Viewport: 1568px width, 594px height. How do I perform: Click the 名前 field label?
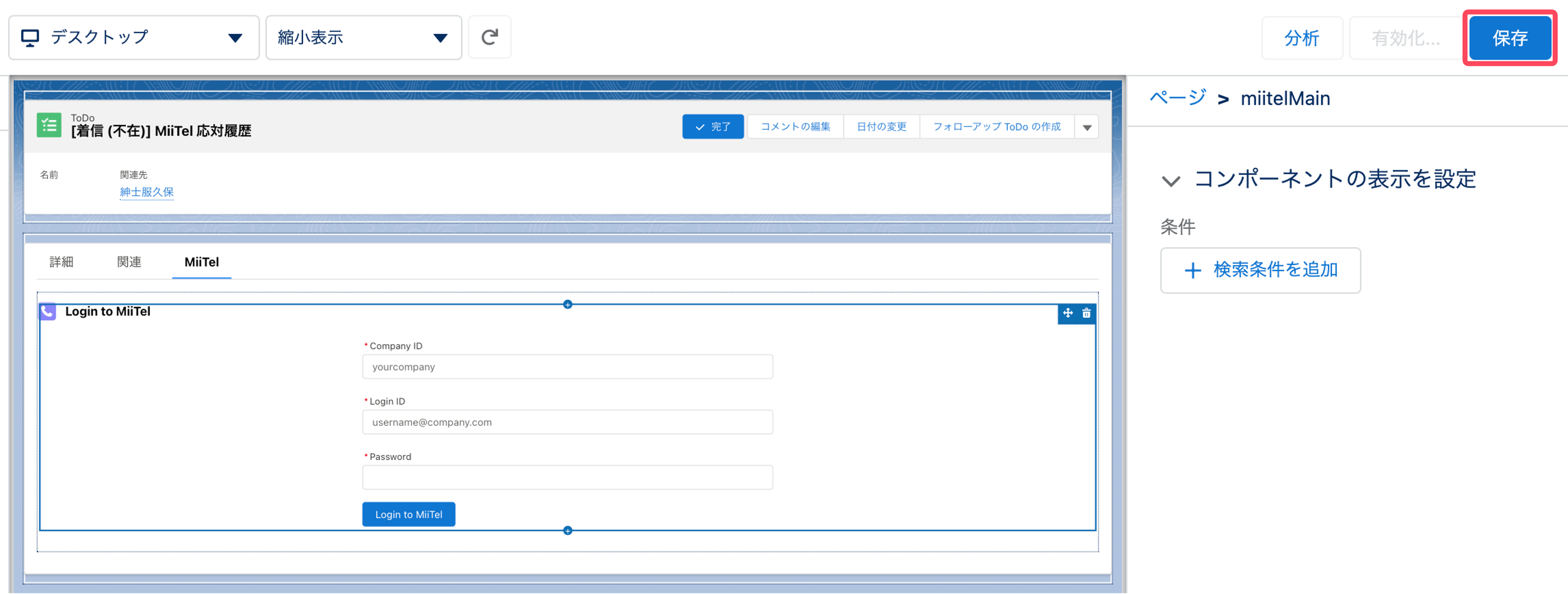49,174
